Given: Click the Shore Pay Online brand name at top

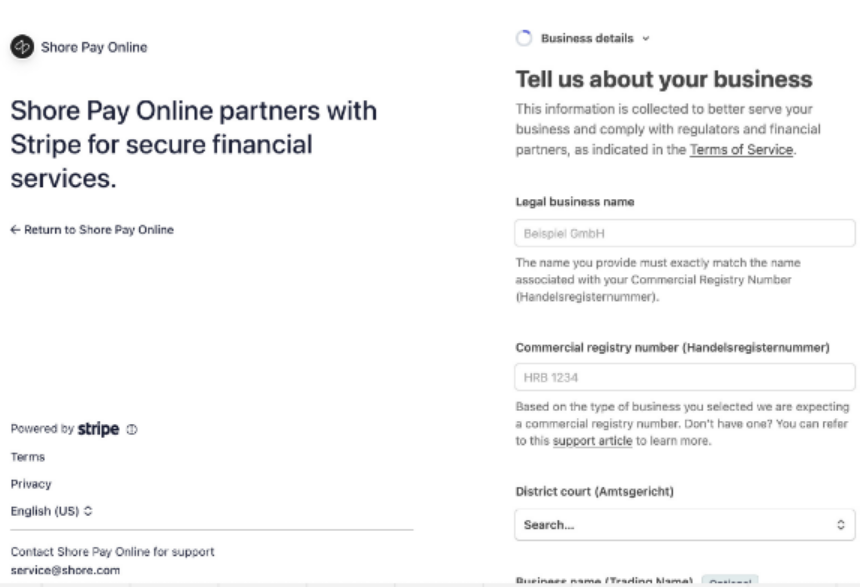Looking at the screenshot, I should click(x=91, y=46).
